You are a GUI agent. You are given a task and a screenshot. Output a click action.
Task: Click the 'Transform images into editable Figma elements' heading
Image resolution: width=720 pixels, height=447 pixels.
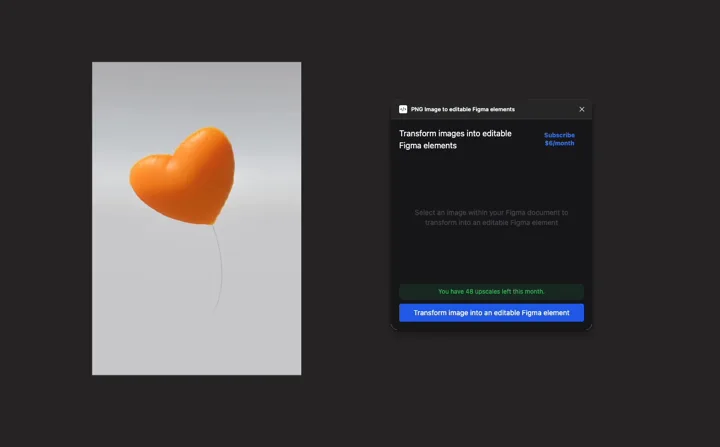click(455, 140)
